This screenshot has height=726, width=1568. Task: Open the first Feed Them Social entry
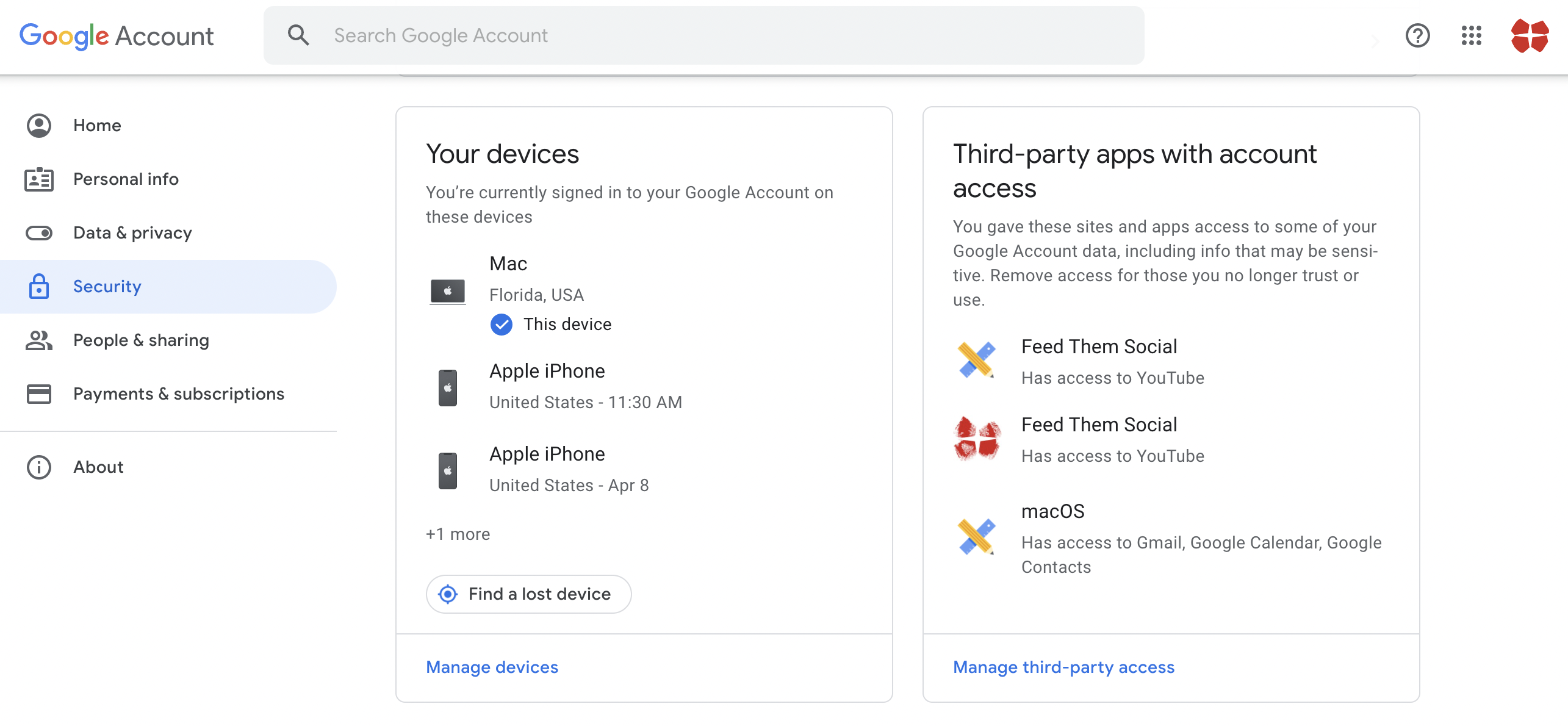point(1170,362)
